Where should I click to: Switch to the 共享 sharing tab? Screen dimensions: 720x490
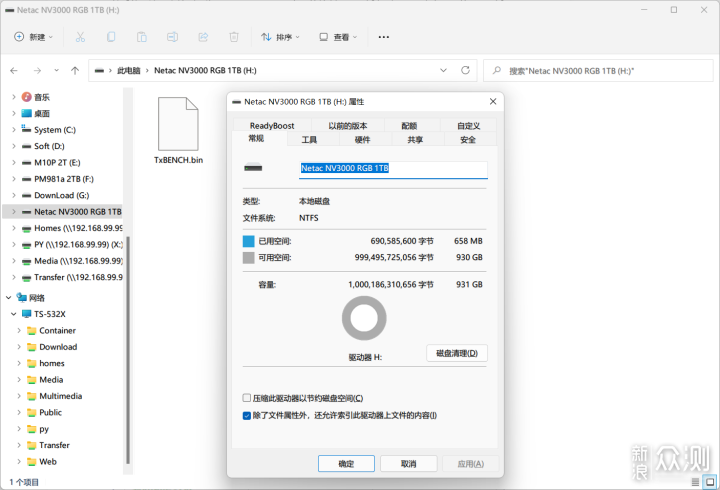415,140
